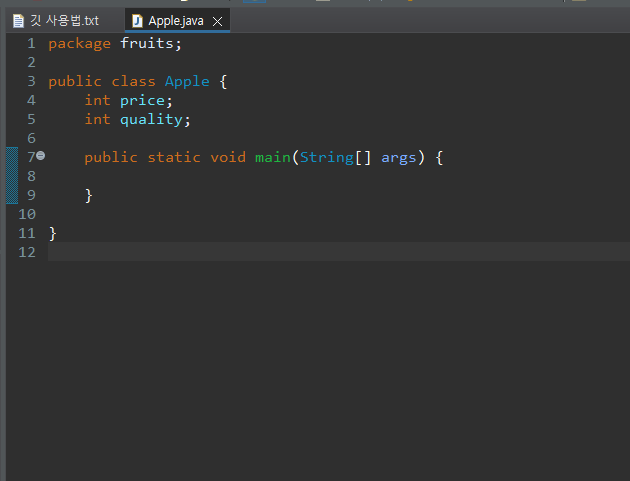This screenshot has width=630, height=481.
Task: Click the class name 'Apple' on line 3
Action: 187,82
